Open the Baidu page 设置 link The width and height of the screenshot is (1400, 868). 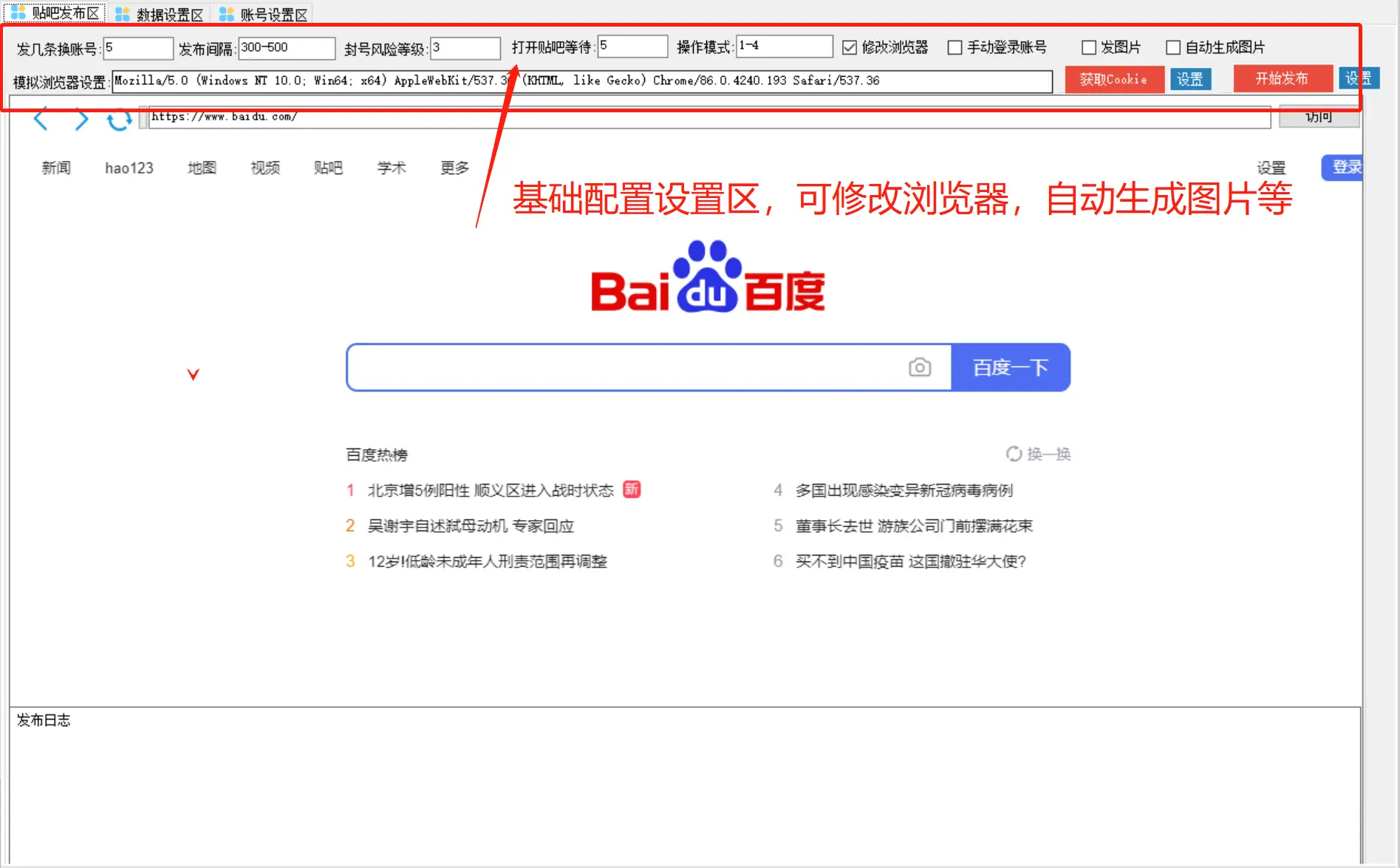coord(1271,168)
